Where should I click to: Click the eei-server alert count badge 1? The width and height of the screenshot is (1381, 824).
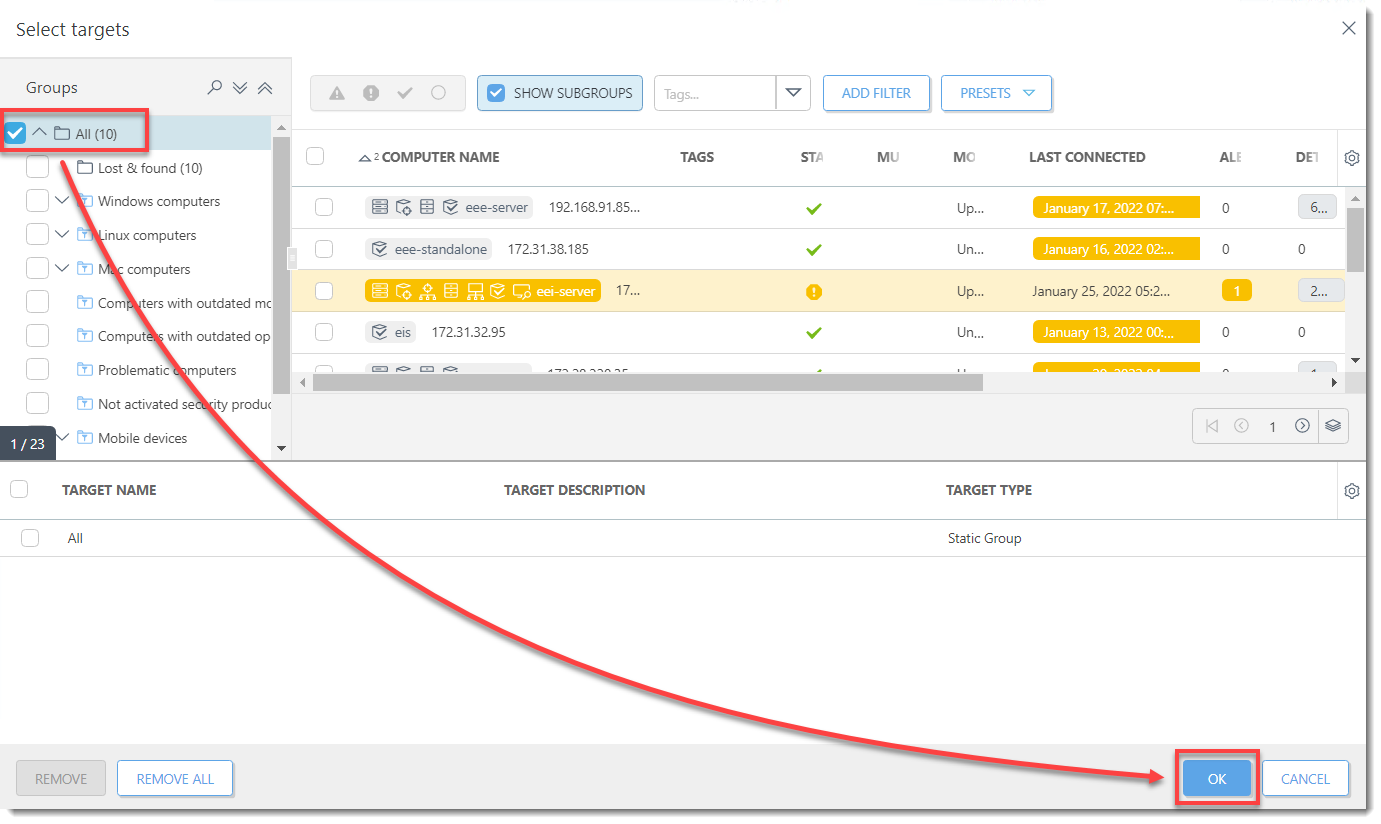[x=1236, y=291]
